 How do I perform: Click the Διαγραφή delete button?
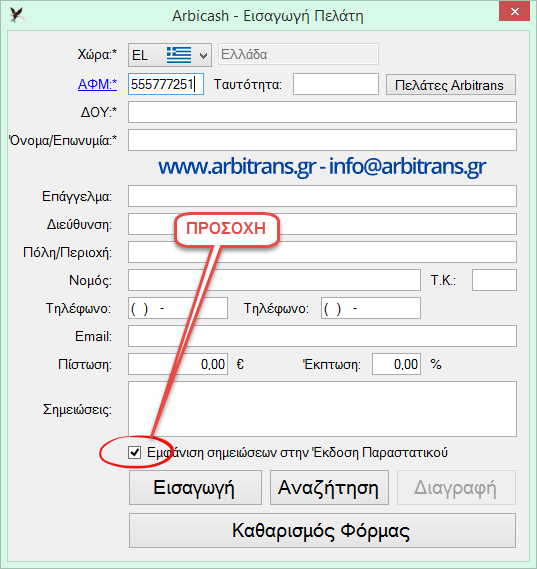(456, 487)
